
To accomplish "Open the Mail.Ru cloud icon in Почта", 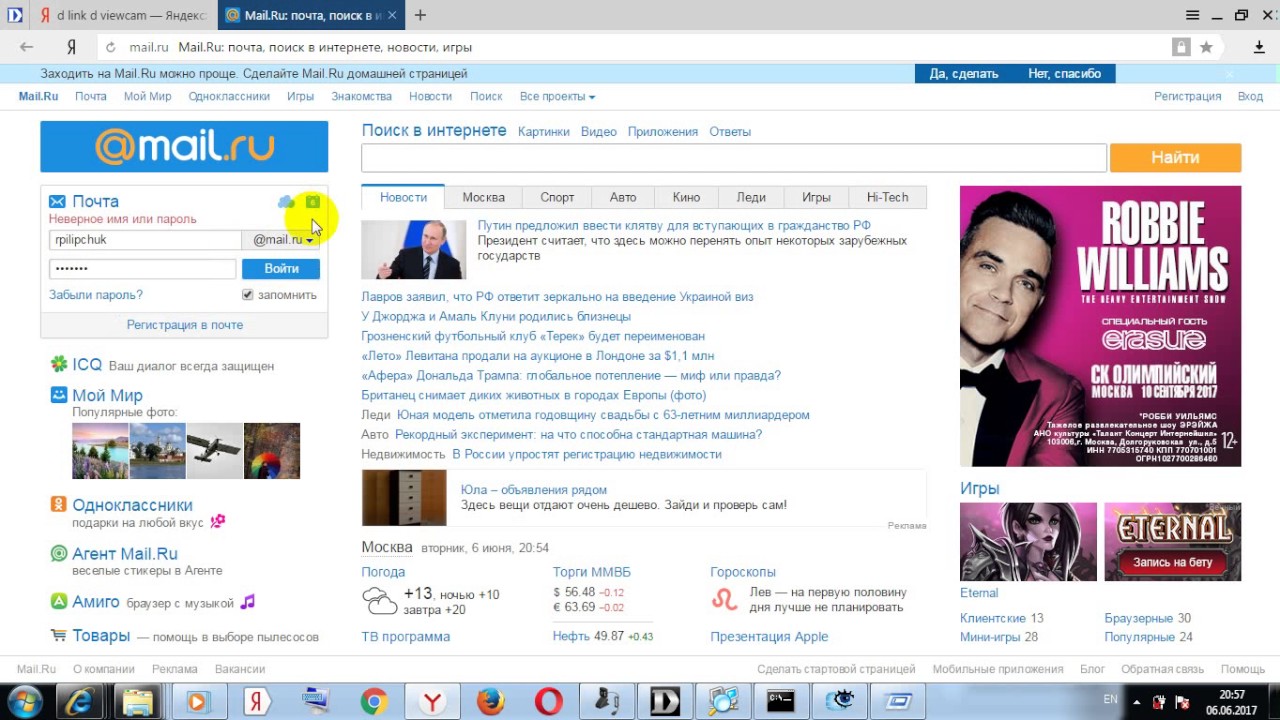I will [x=286, y=202].
